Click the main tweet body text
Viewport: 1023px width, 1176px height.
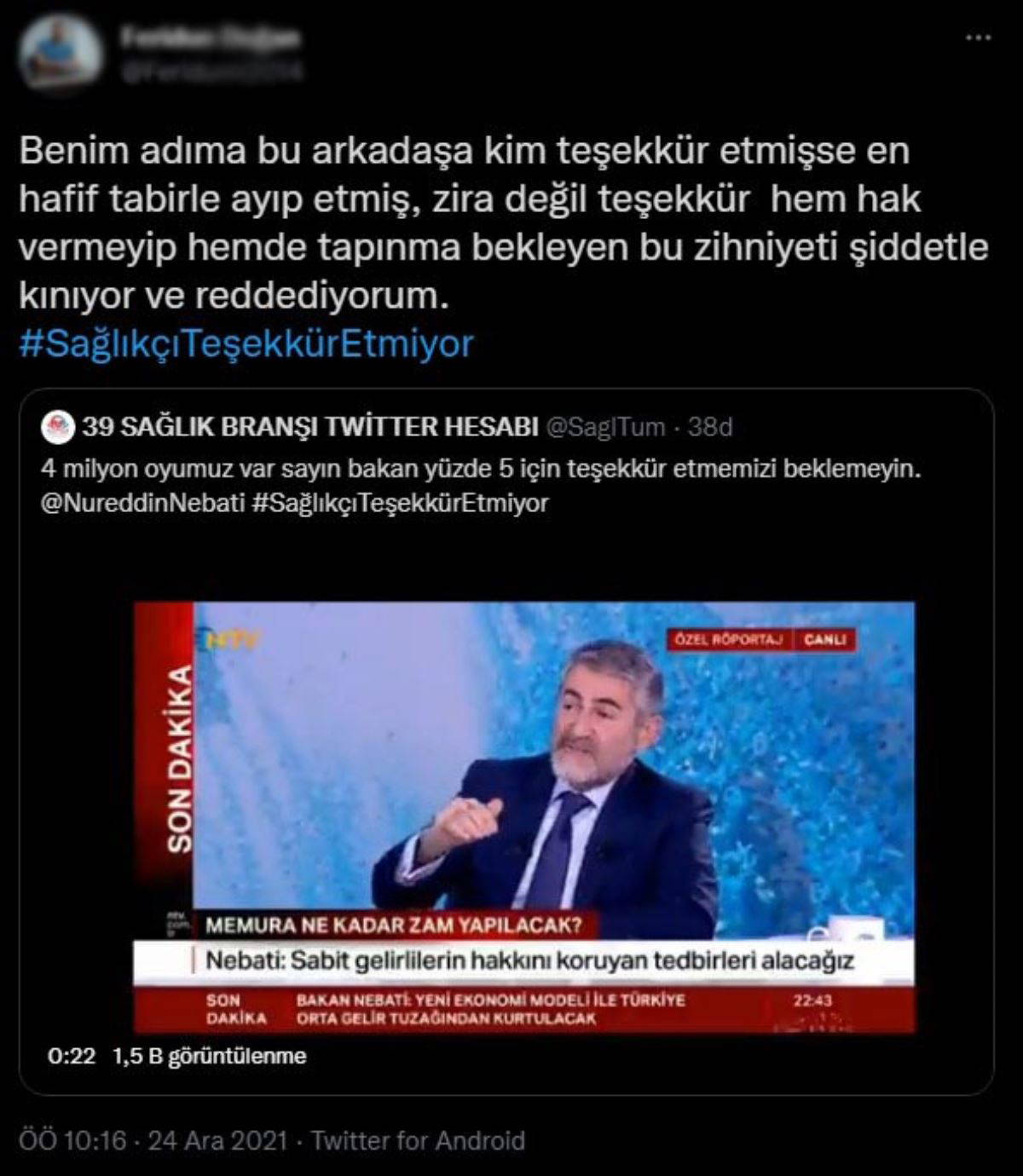coord(503,223)
